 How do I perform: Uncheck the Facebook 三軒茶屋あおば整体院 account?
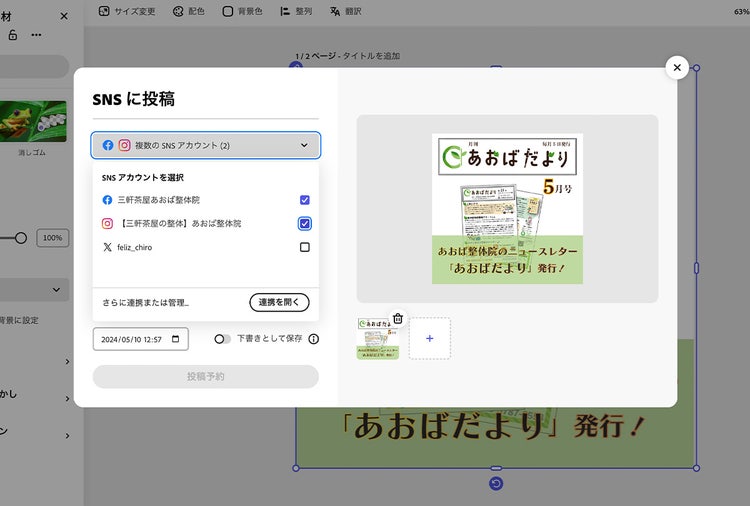[x=305, y=200]
